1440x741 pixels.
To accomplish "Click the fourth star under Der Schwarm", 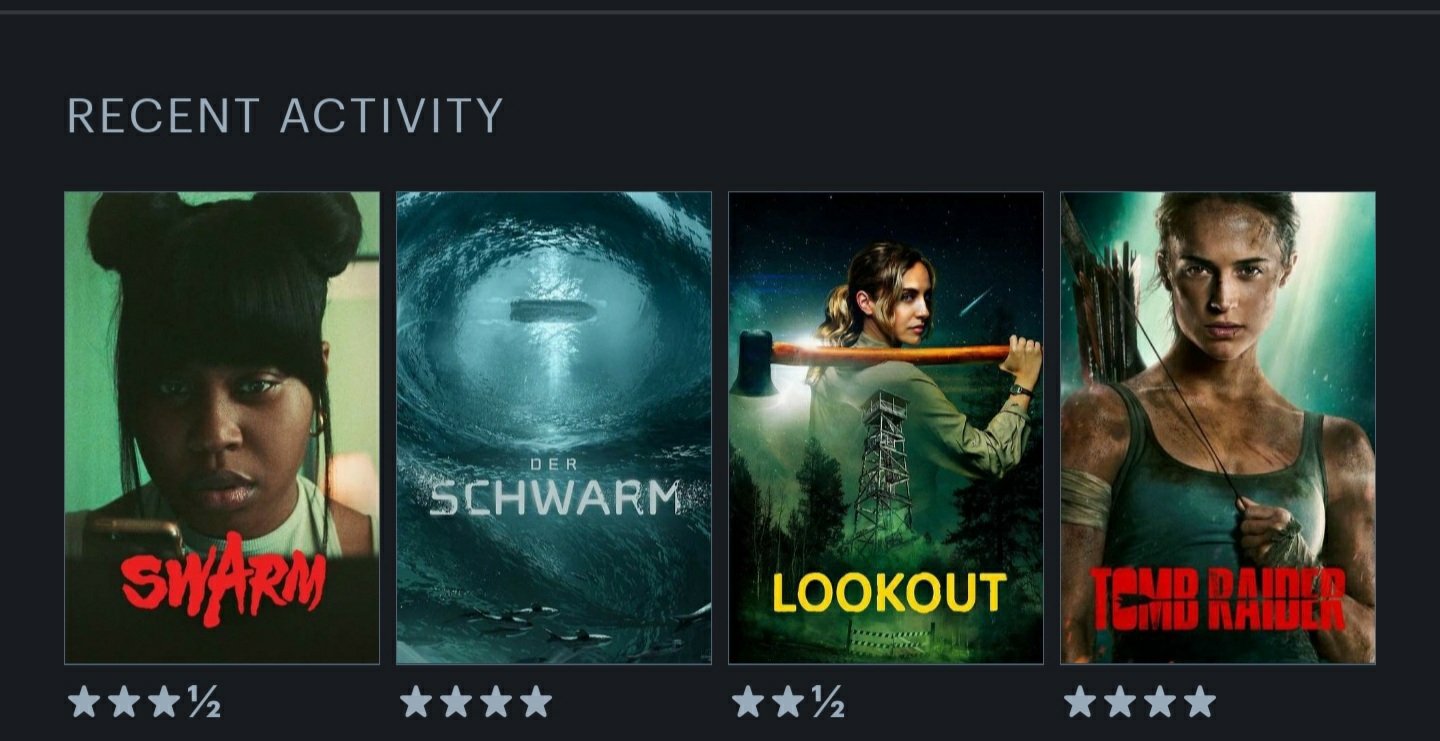I will click(536, 702).
